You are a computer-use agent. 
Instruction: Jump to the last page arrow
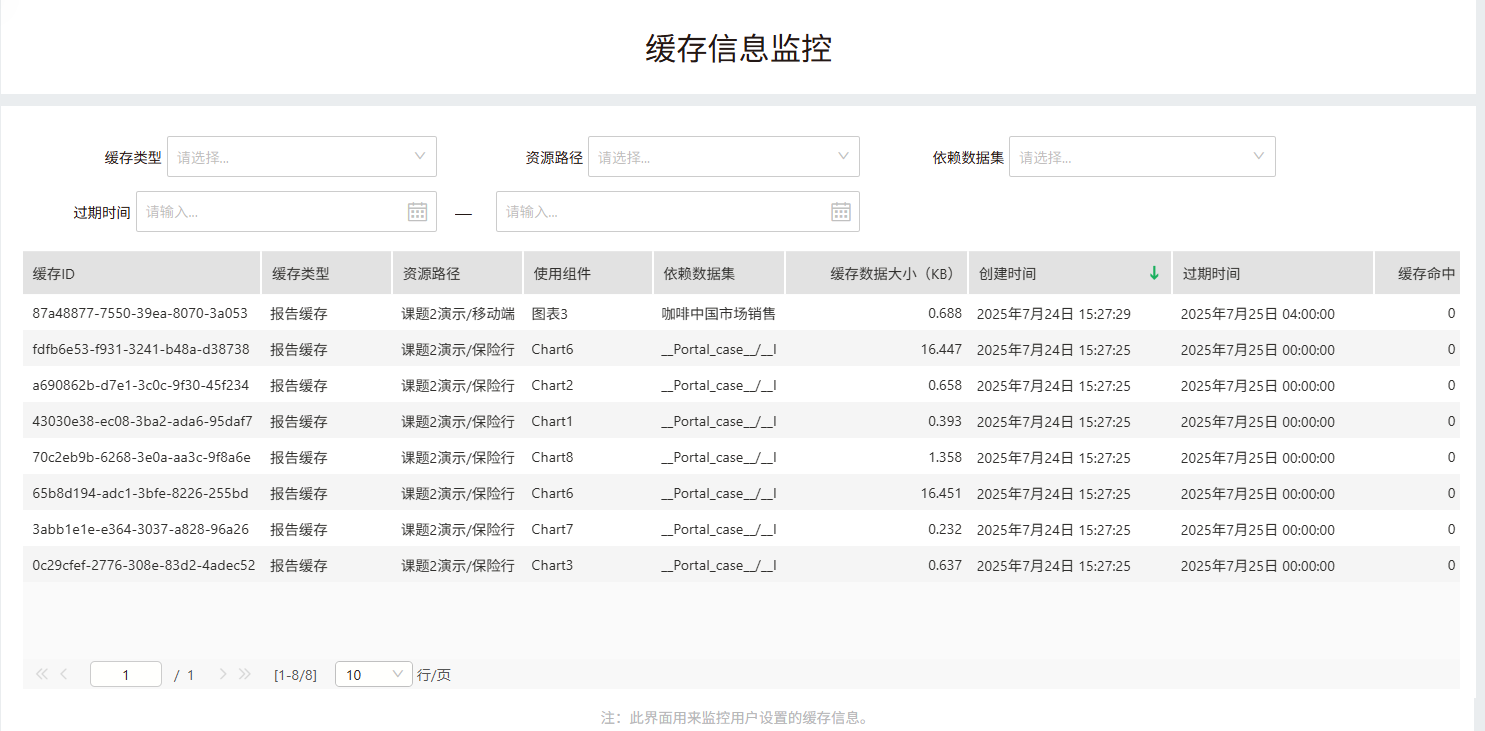pos(245,675)
